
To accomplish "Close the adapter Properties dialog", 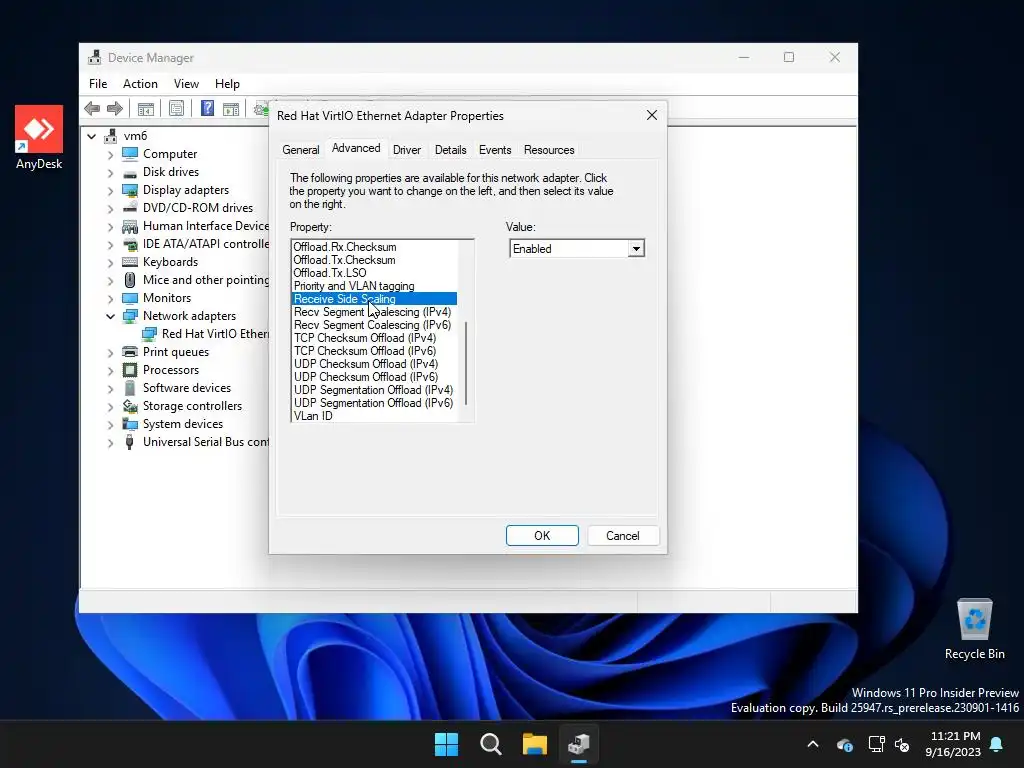I will tap(652, 116).
